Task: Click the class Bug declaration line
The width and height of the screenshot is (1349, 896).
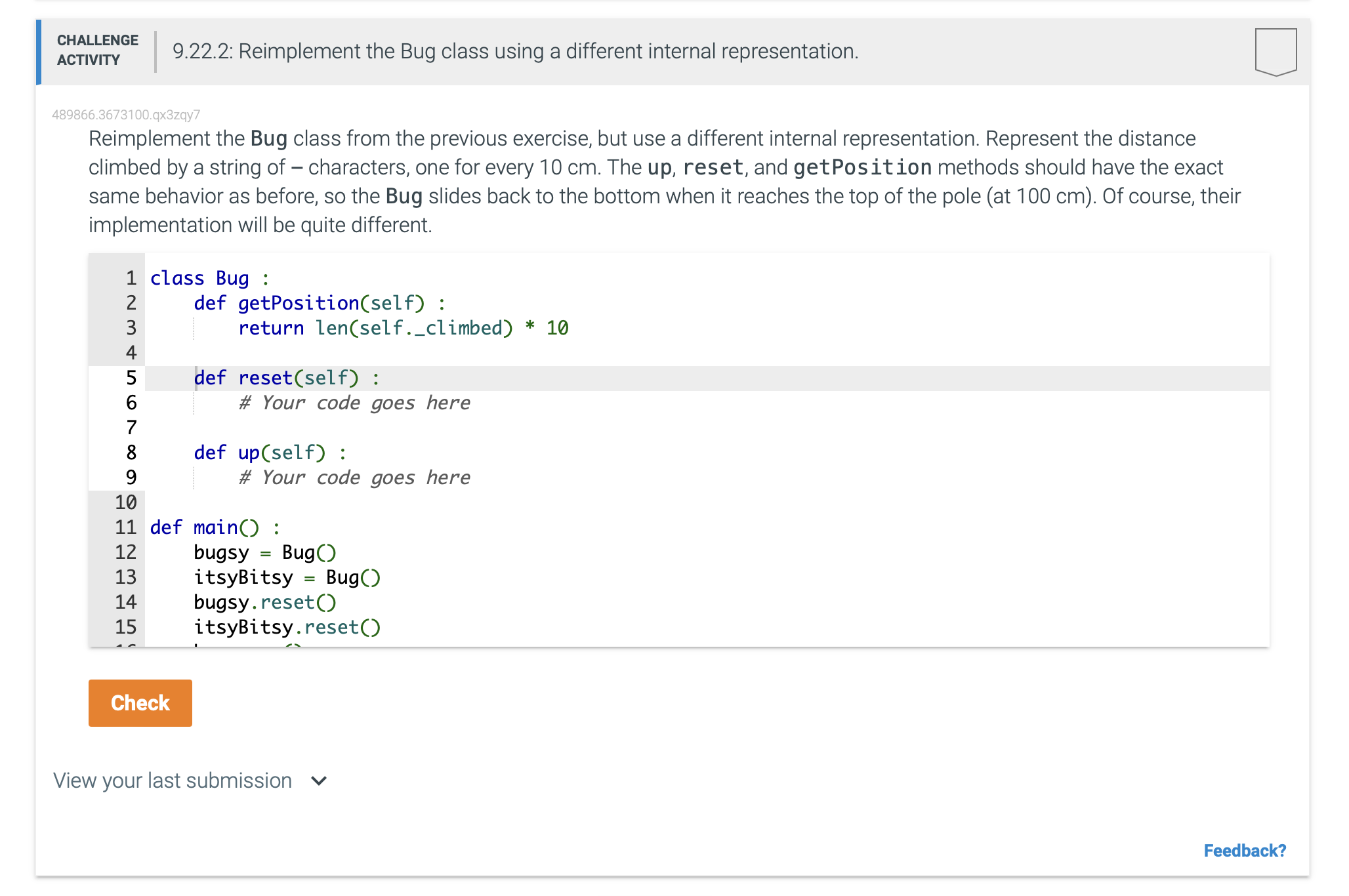Action: point(209,278)
